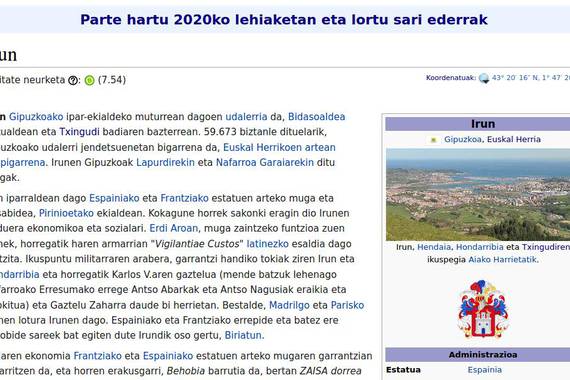The image size is (570, 380).
Task: Follow the Hondarribia link in the photo caption
Action: (x=479, y=247)
